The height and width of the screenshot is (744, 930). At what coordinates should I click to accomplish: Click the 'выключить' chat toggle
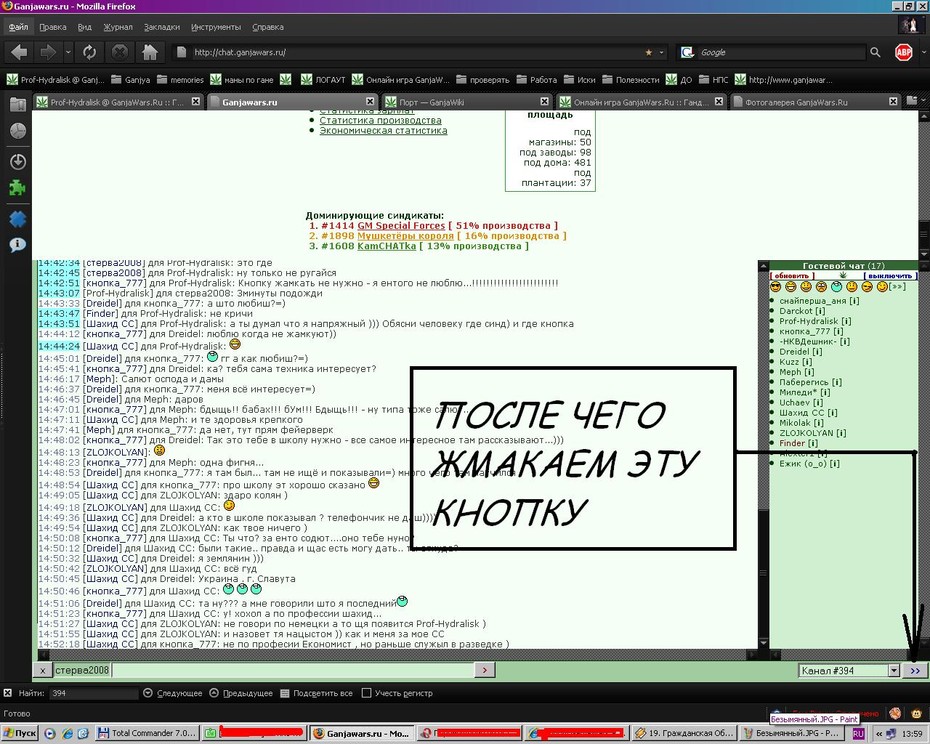(x=890, y=276)
